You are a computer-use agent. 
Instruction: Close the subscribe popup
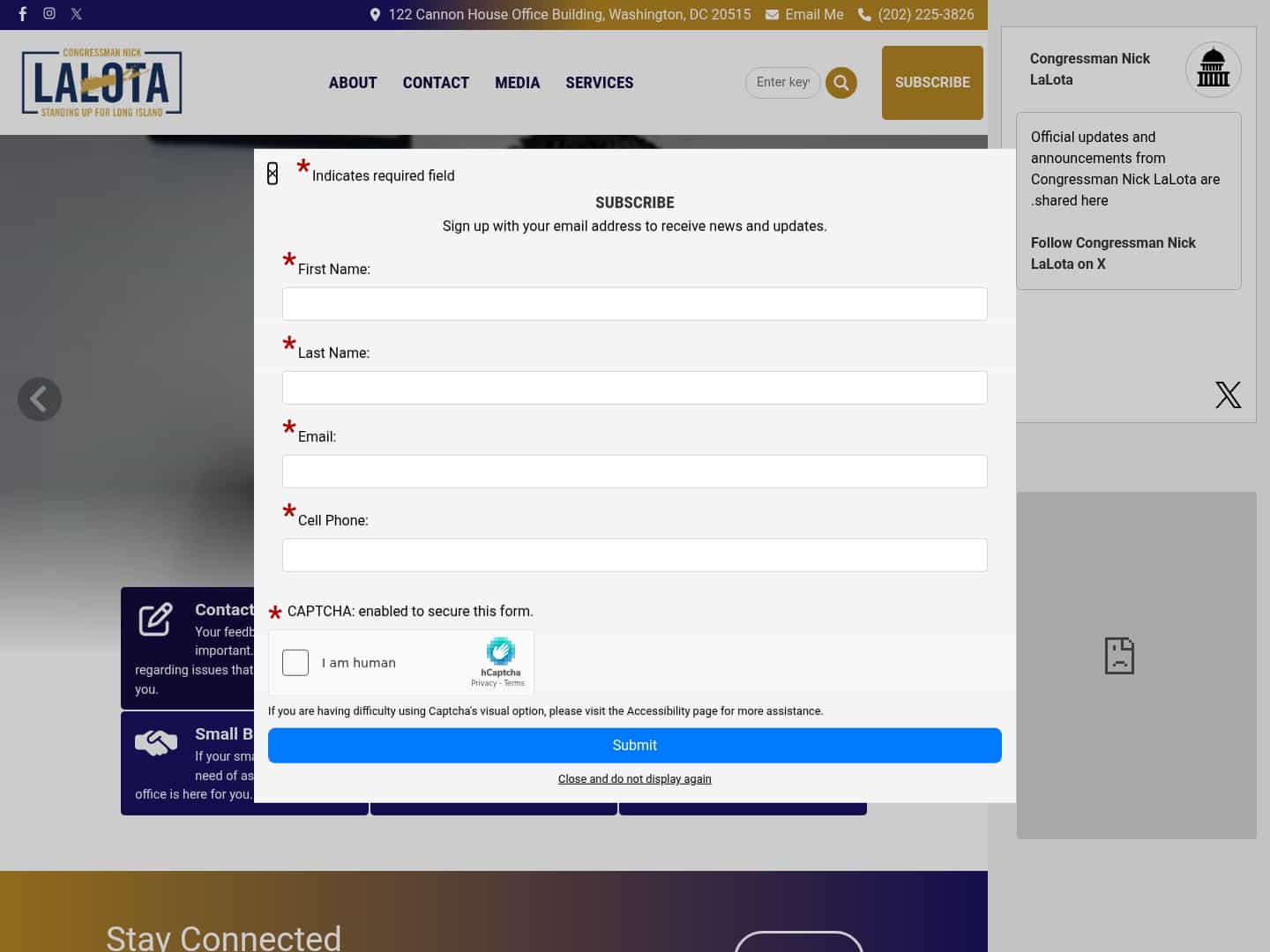[273, 174]
